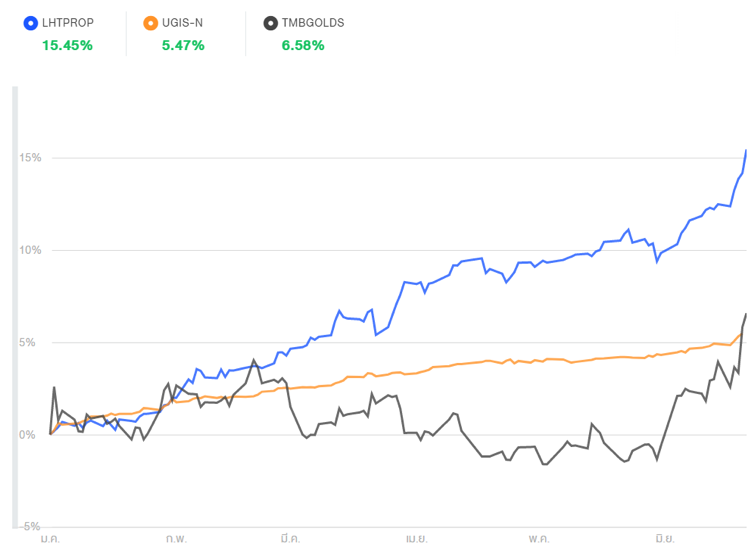Select the เม.ย. month marker

(x=418, y=539)
